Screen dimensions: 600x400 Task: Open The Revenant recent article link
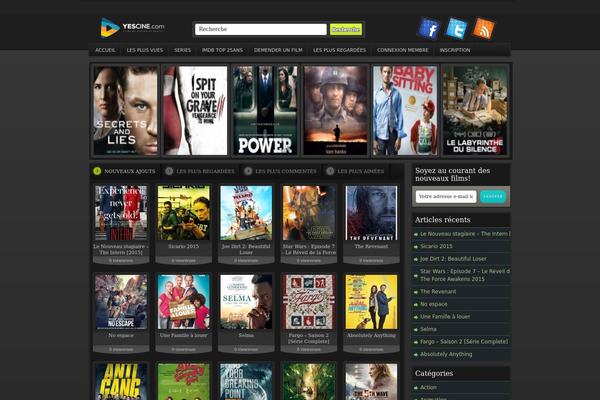click(438, 292)
